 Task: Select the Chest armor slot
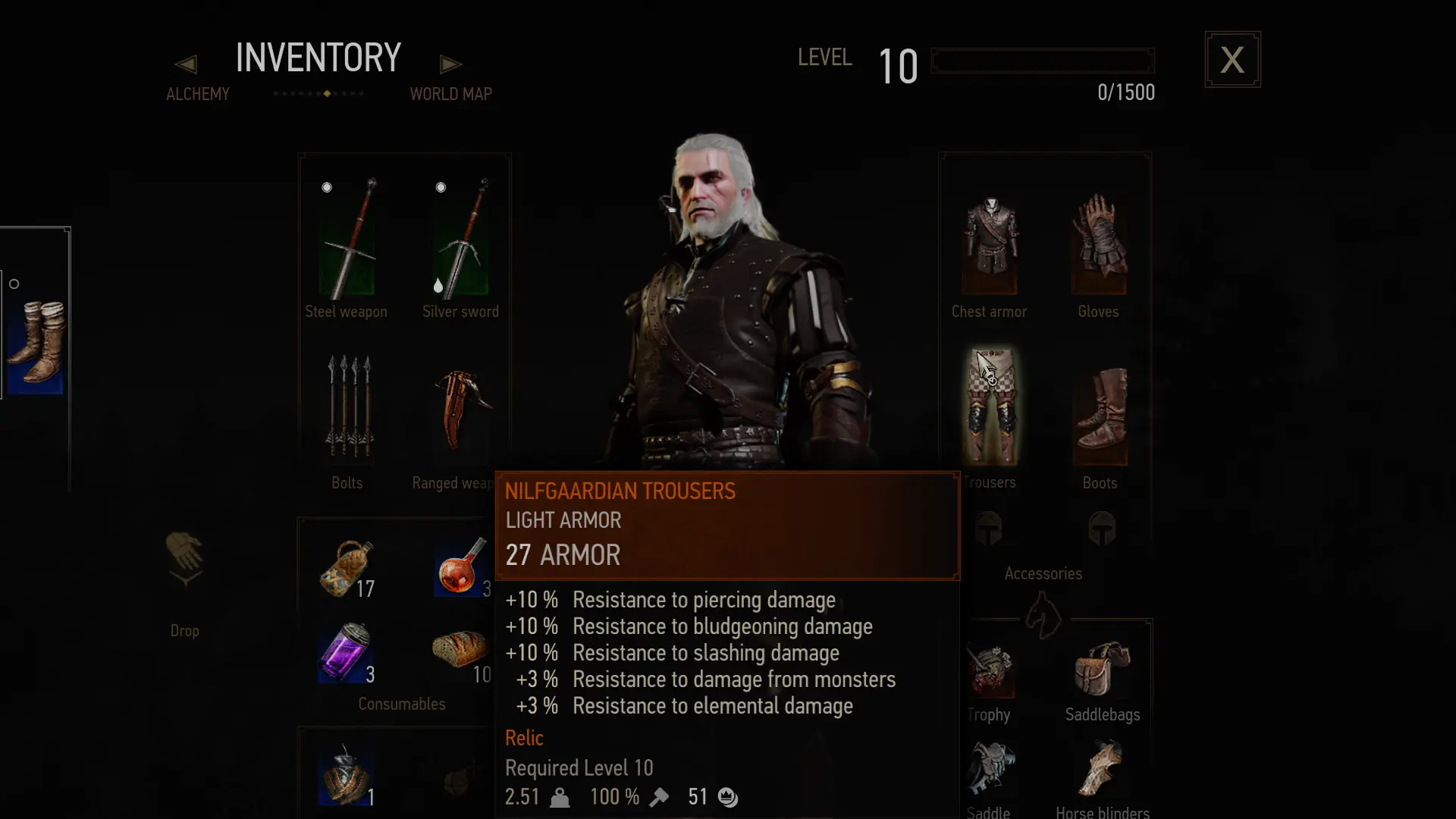(x=990, y=244)
